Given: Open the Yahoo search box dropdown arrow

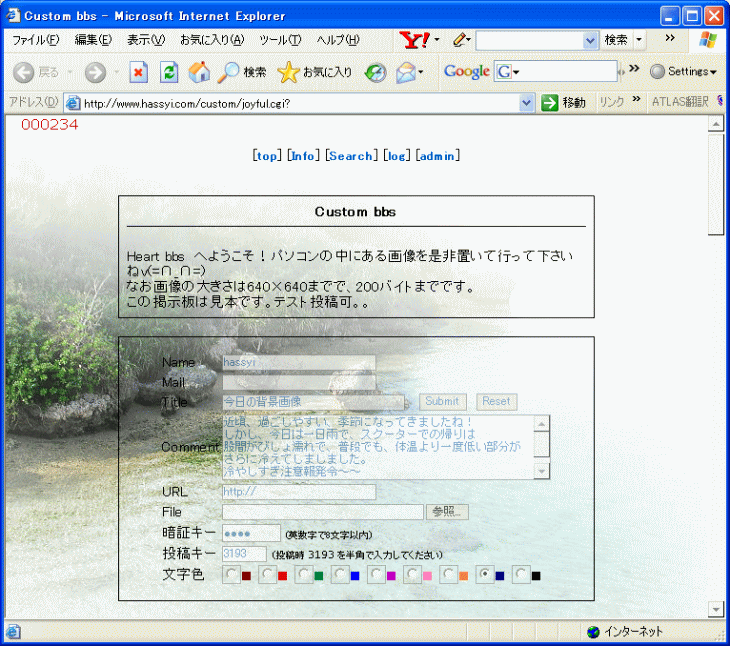Looking at the screenshot, I should coord(590,40).
